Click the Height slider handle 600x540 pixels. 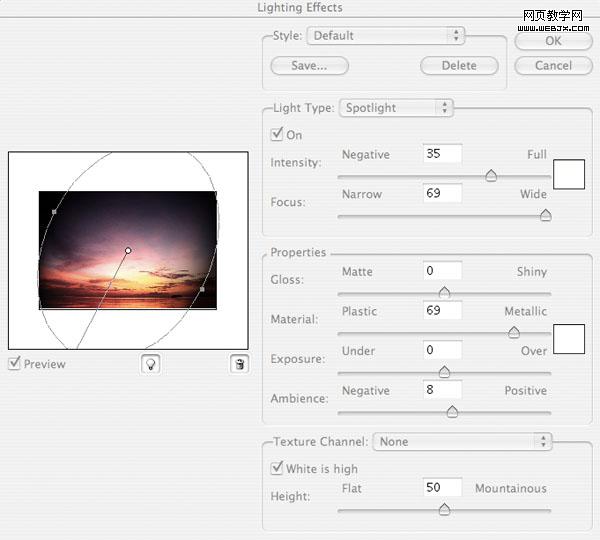(444, 509)
